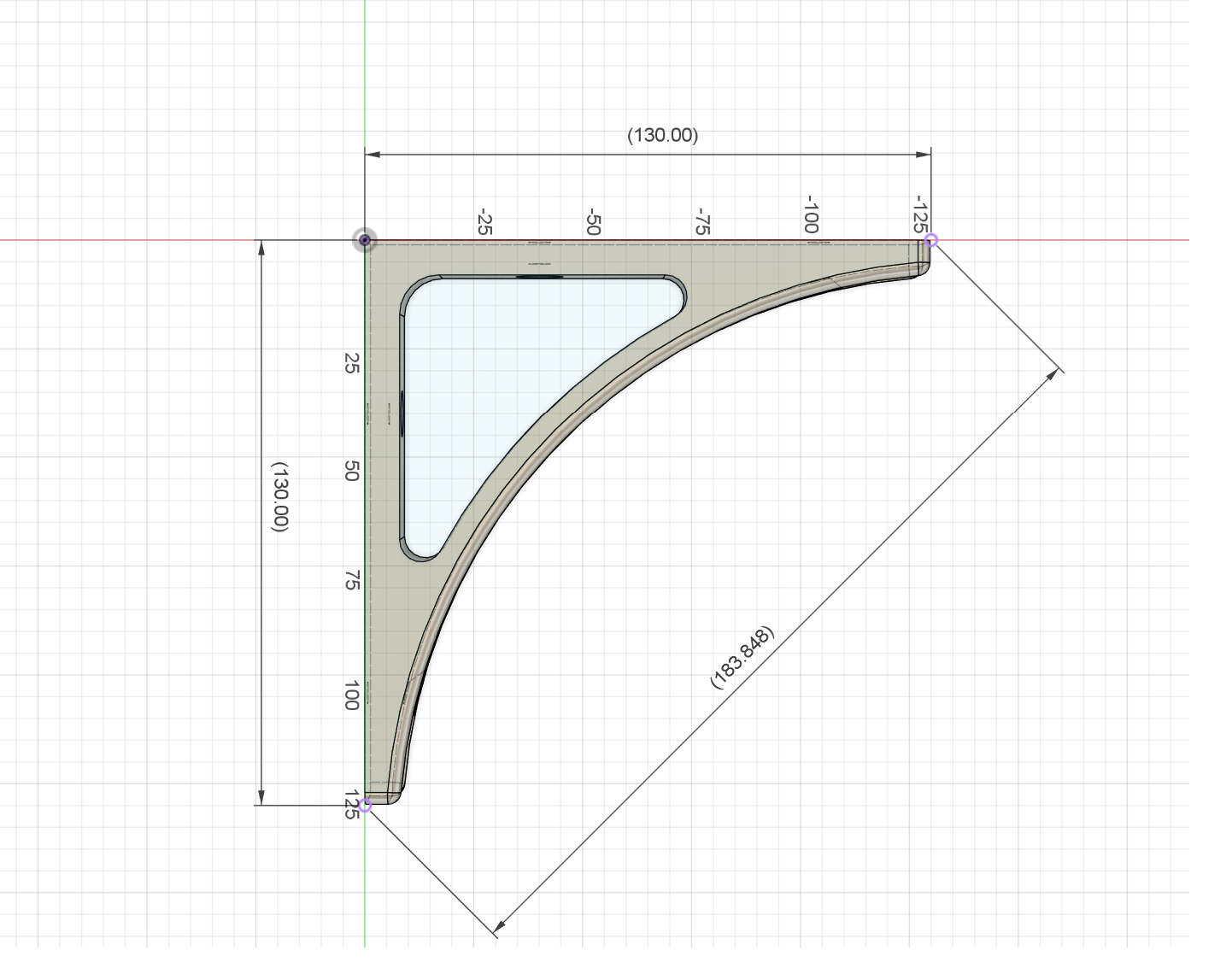Viewport: 1232px width, 968px height.
Task: Click the vertical (130.00) dimension label
Action: coord(280,497)
